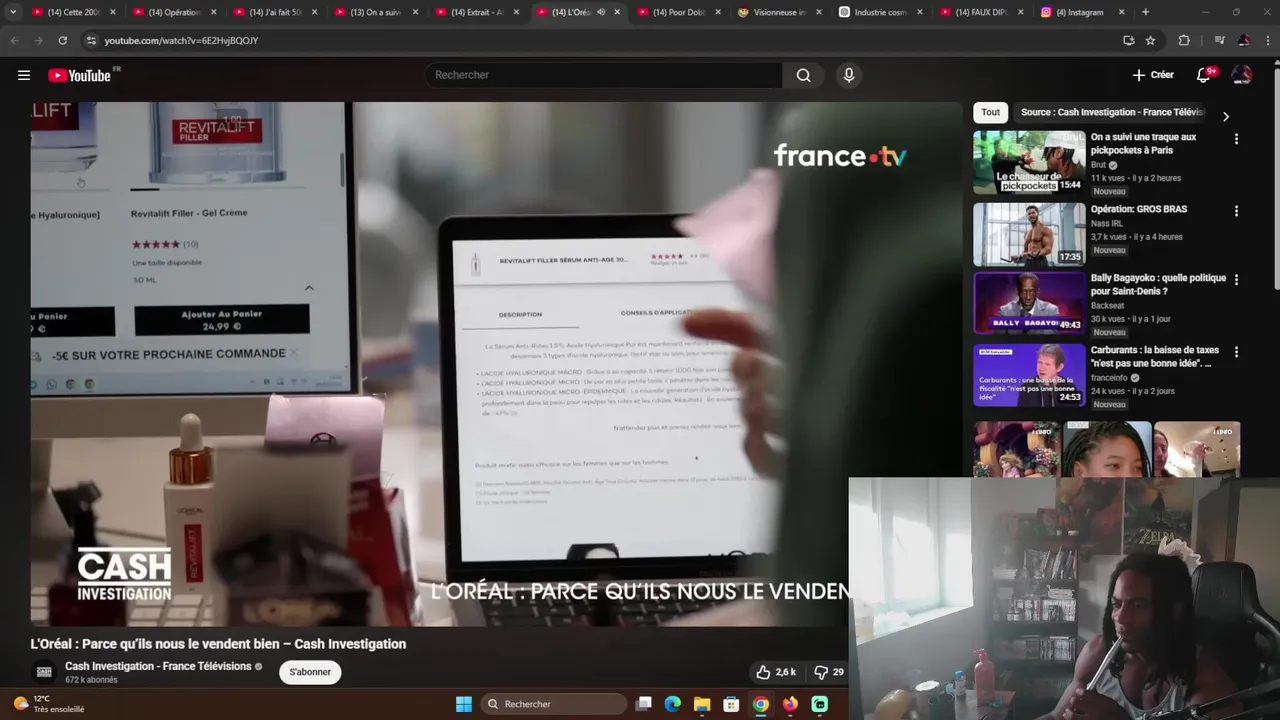Go to the YouTube home logo
The height and width of the screenshot is (720, 1280).
(79, 75)
